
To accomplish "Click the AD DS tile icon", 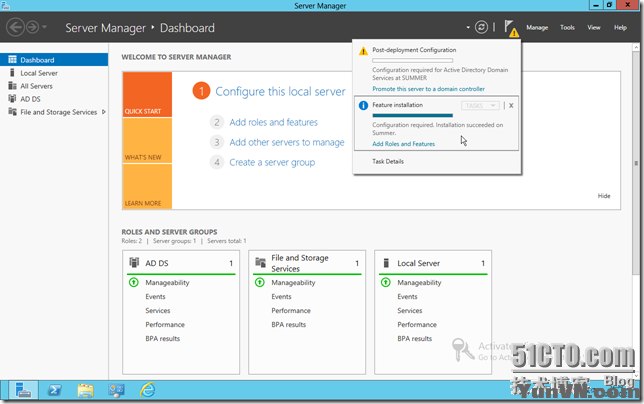I will 134,262.
